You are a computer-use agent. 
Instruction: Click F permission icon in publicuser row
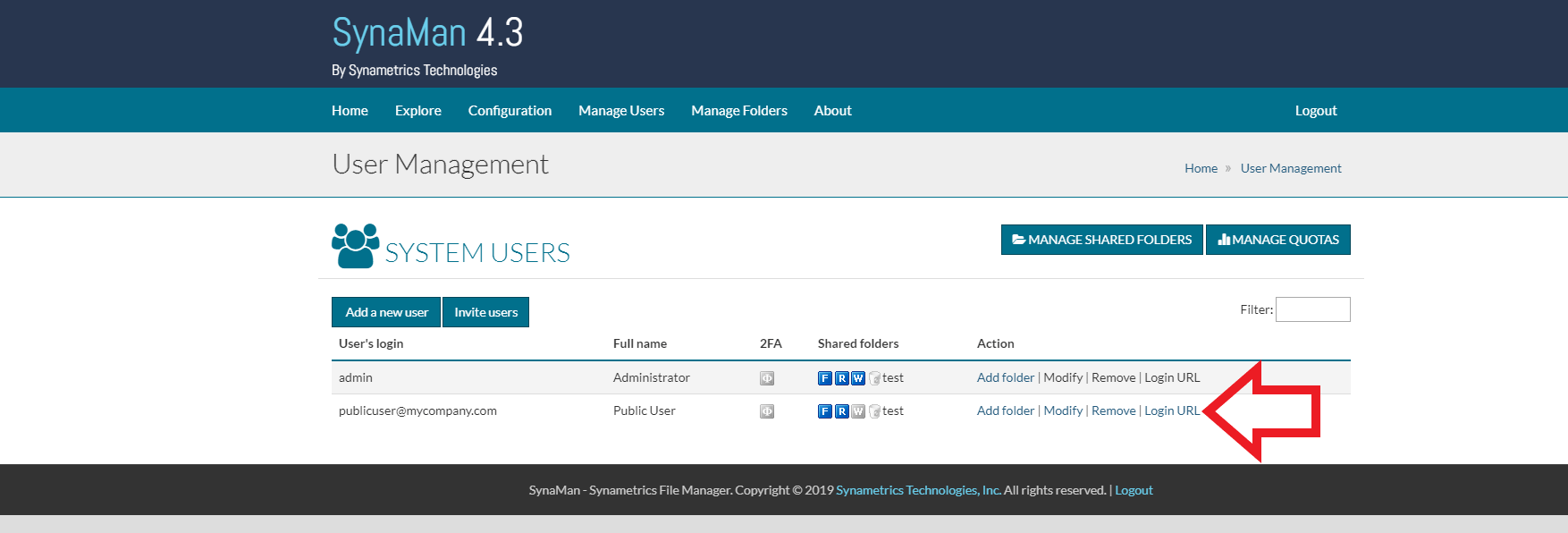(825, 411)
